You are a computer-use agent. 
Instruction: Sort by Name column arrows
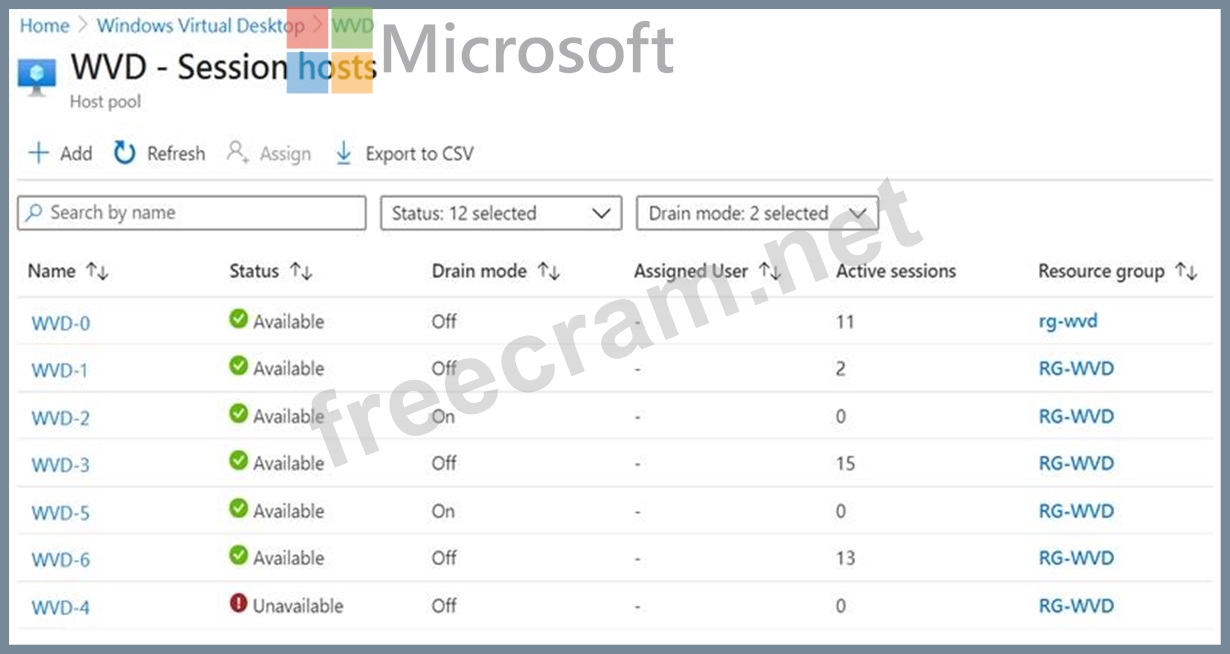pos(97,271)
